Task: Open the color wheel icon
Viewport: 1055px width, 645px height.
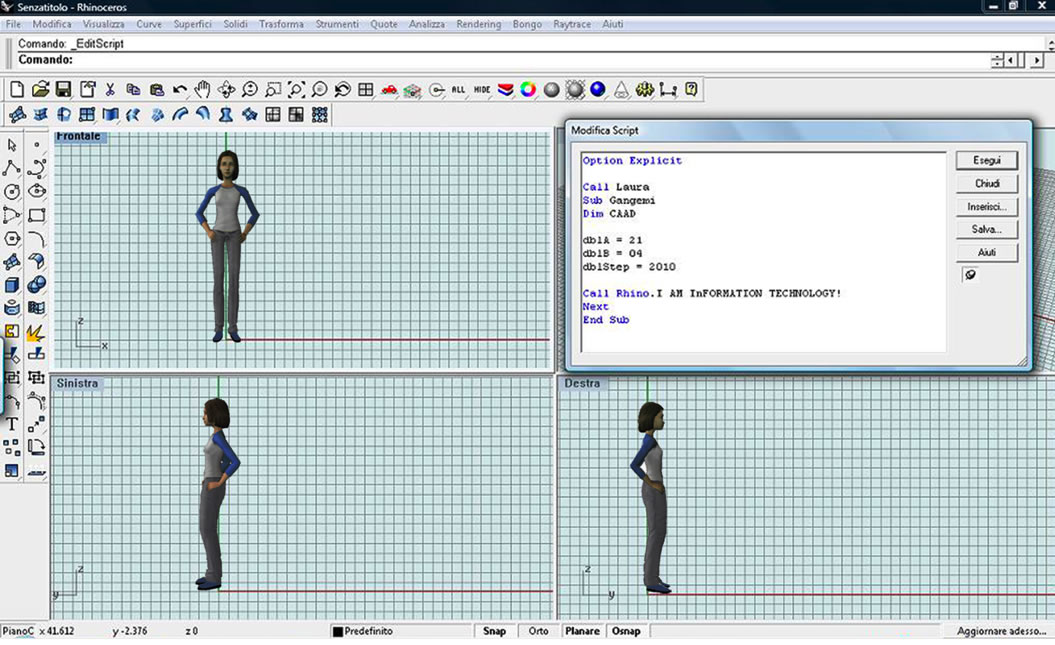Action: (x=528, y=90)
